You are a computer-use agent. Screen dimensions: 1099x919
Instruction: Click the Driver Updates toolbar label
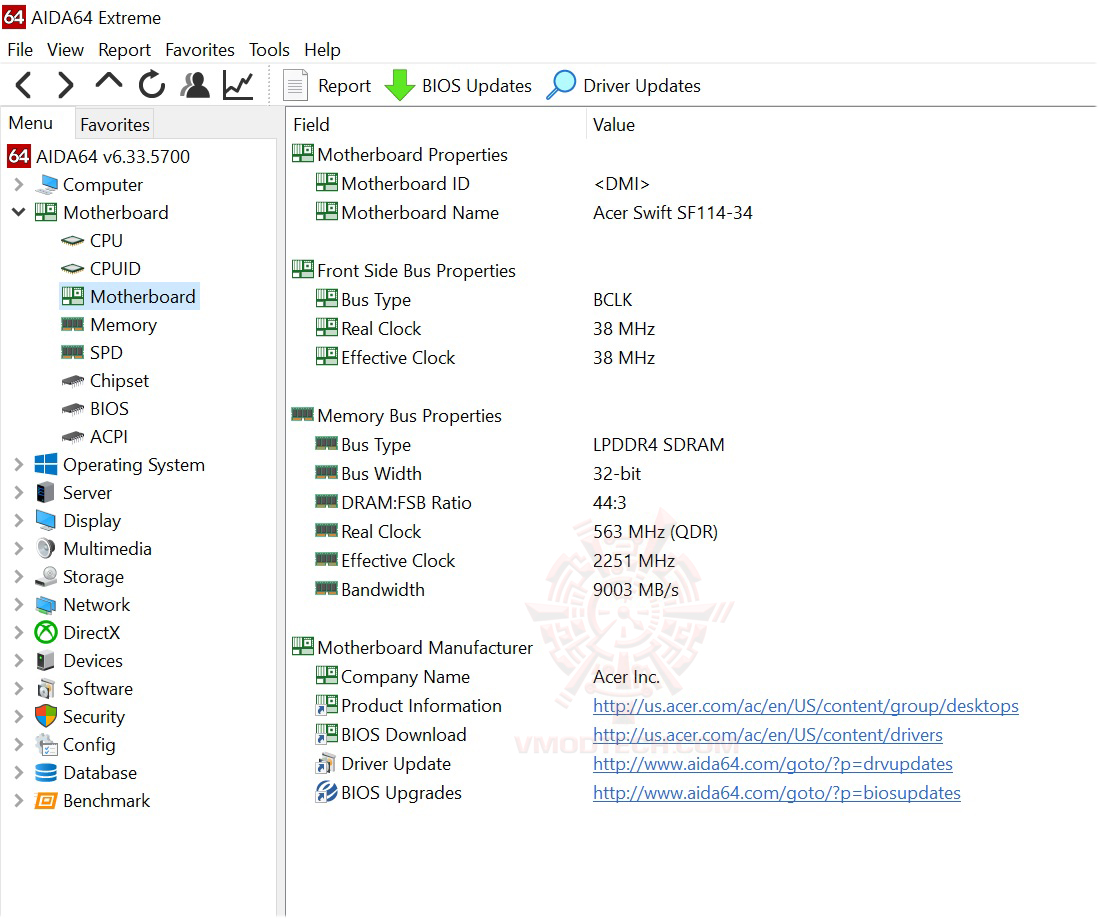(641, 86)
